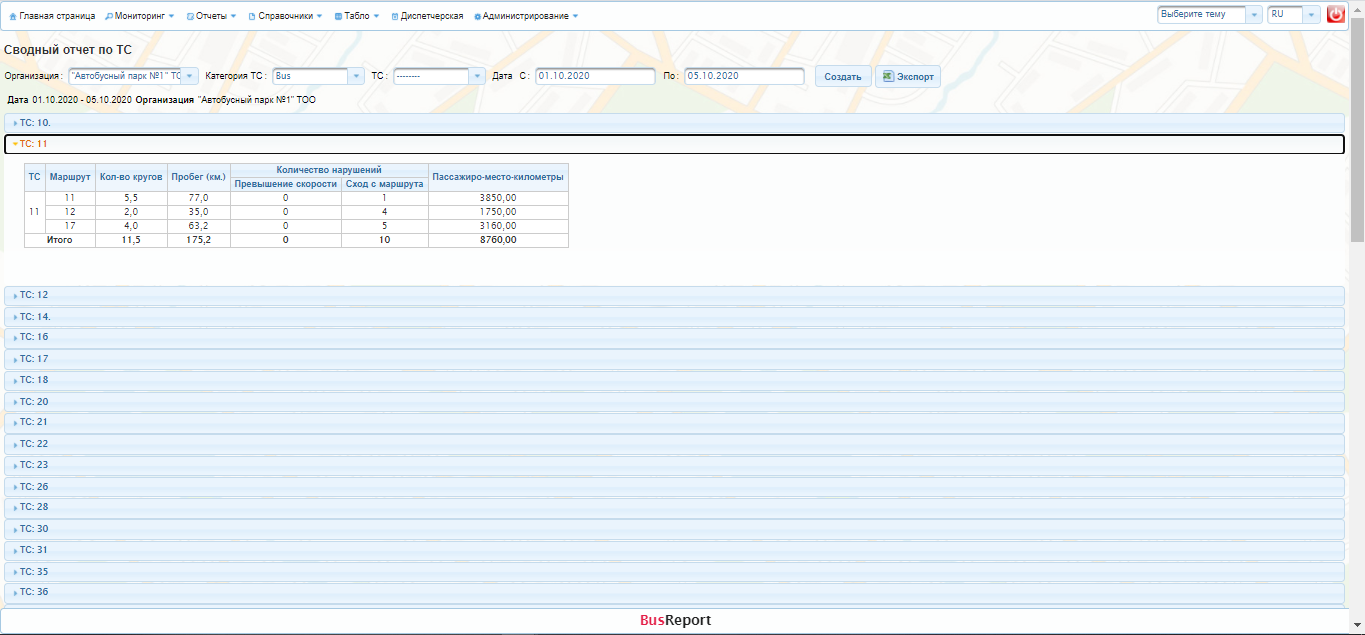Open the Мониторинг menu
The height and width of the screenshot is (635, 1365).
[x=139, y=16]
